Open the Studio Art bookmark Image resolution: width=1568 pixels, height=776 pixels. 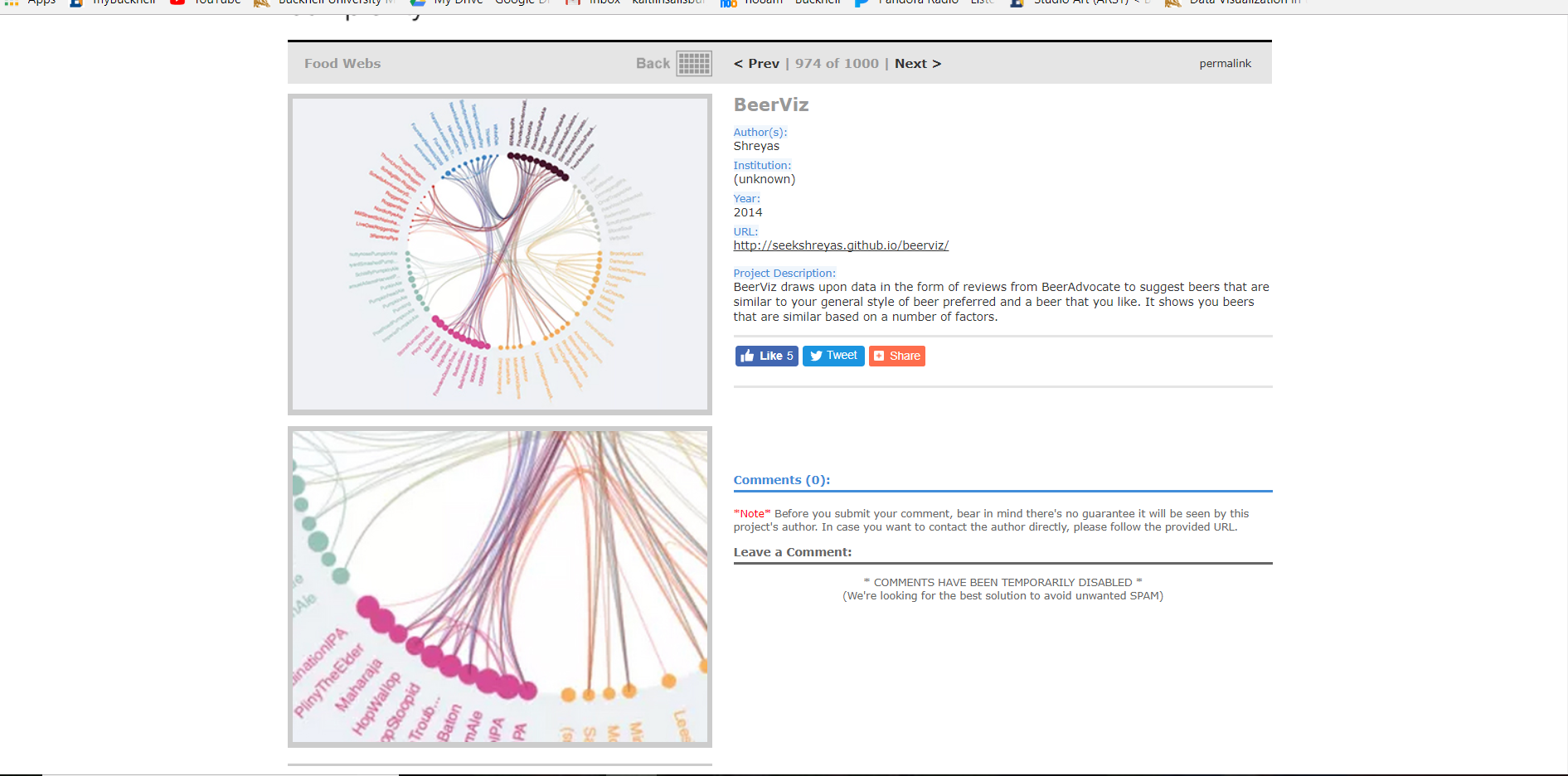(x=1078, y=2)
